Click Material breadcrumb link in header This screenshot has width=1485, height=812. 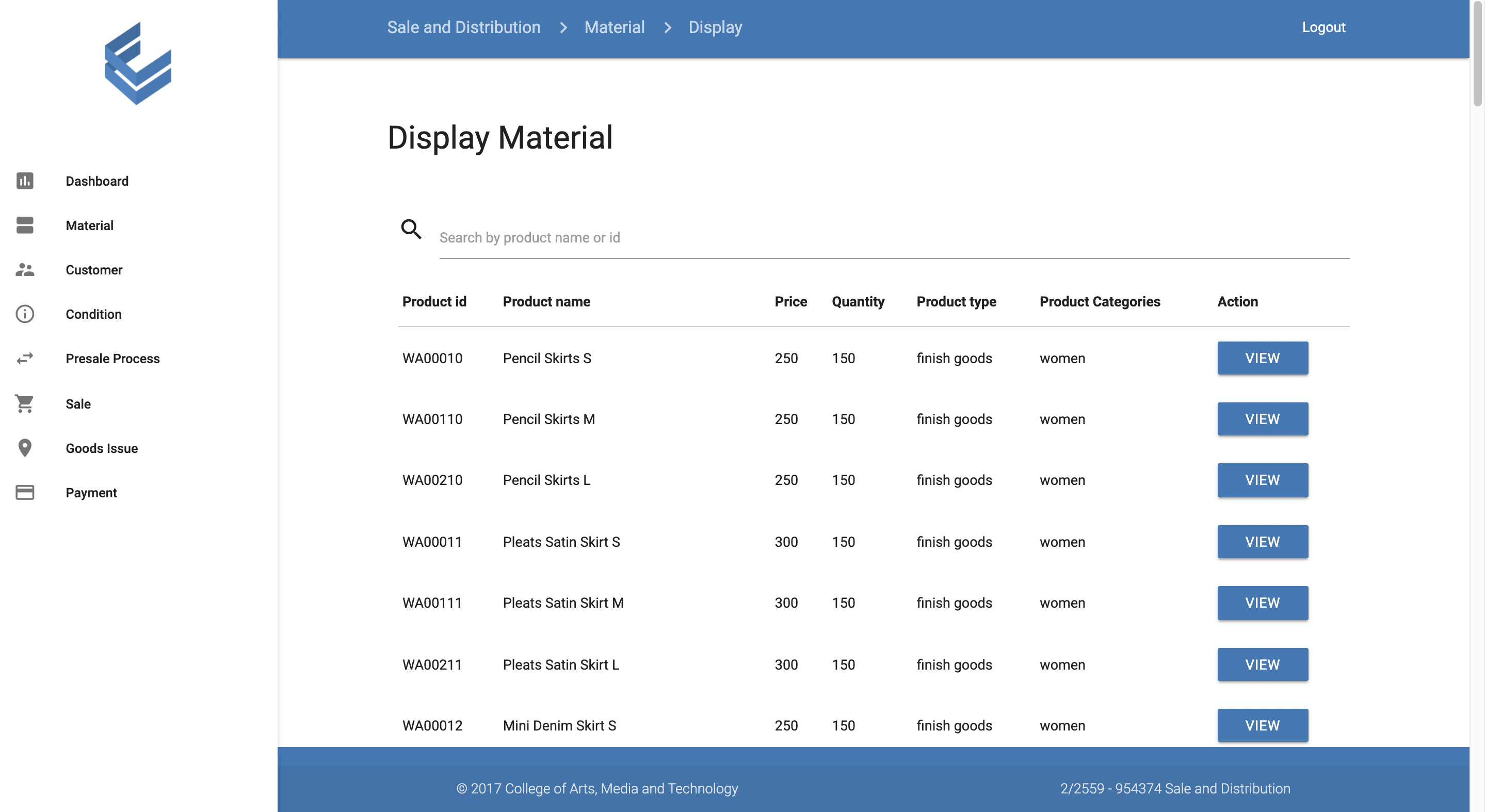(x=615, y=27)
